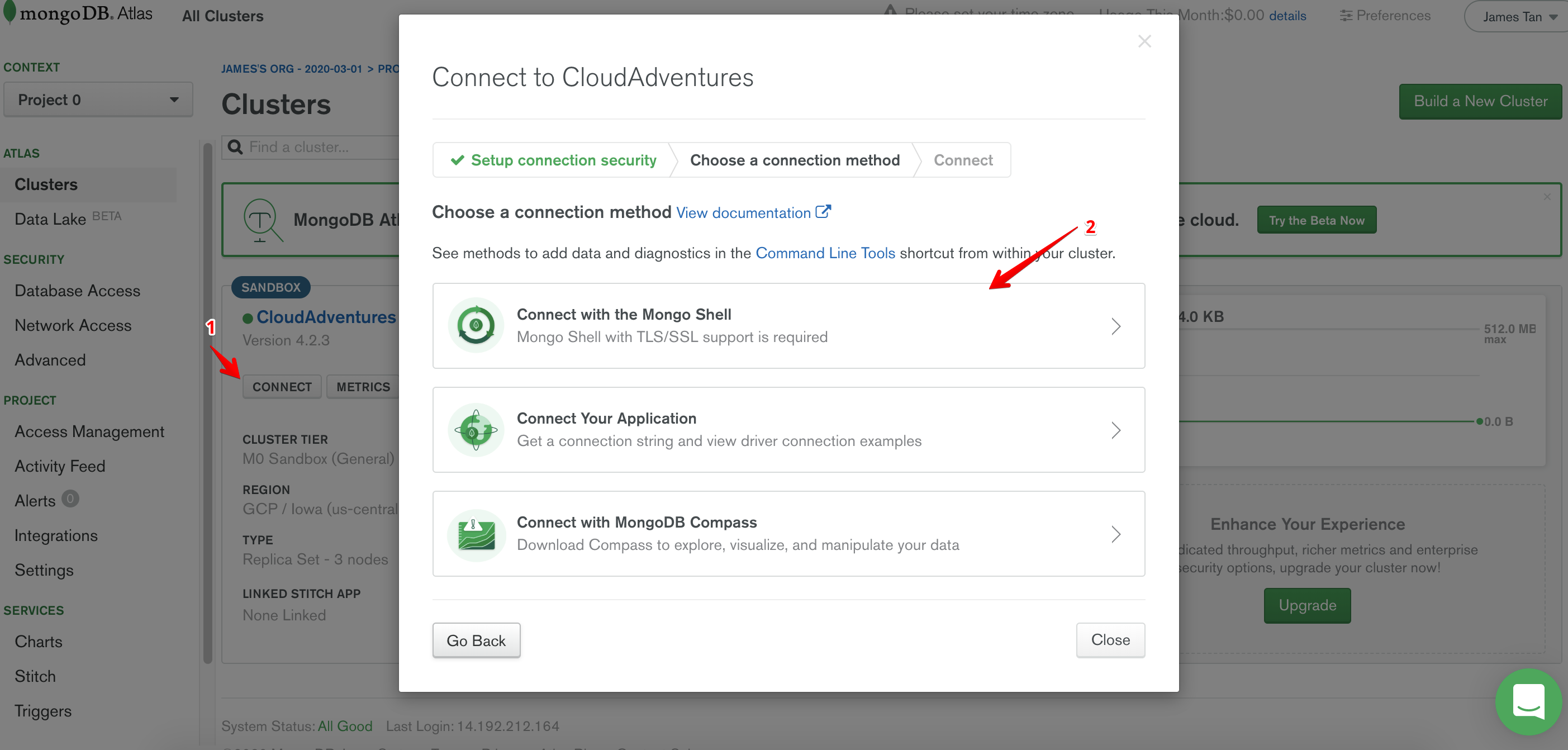Open Database Access in the sidebar
The width and height of the screenshot is (1568, 750).
pos(77,291)
